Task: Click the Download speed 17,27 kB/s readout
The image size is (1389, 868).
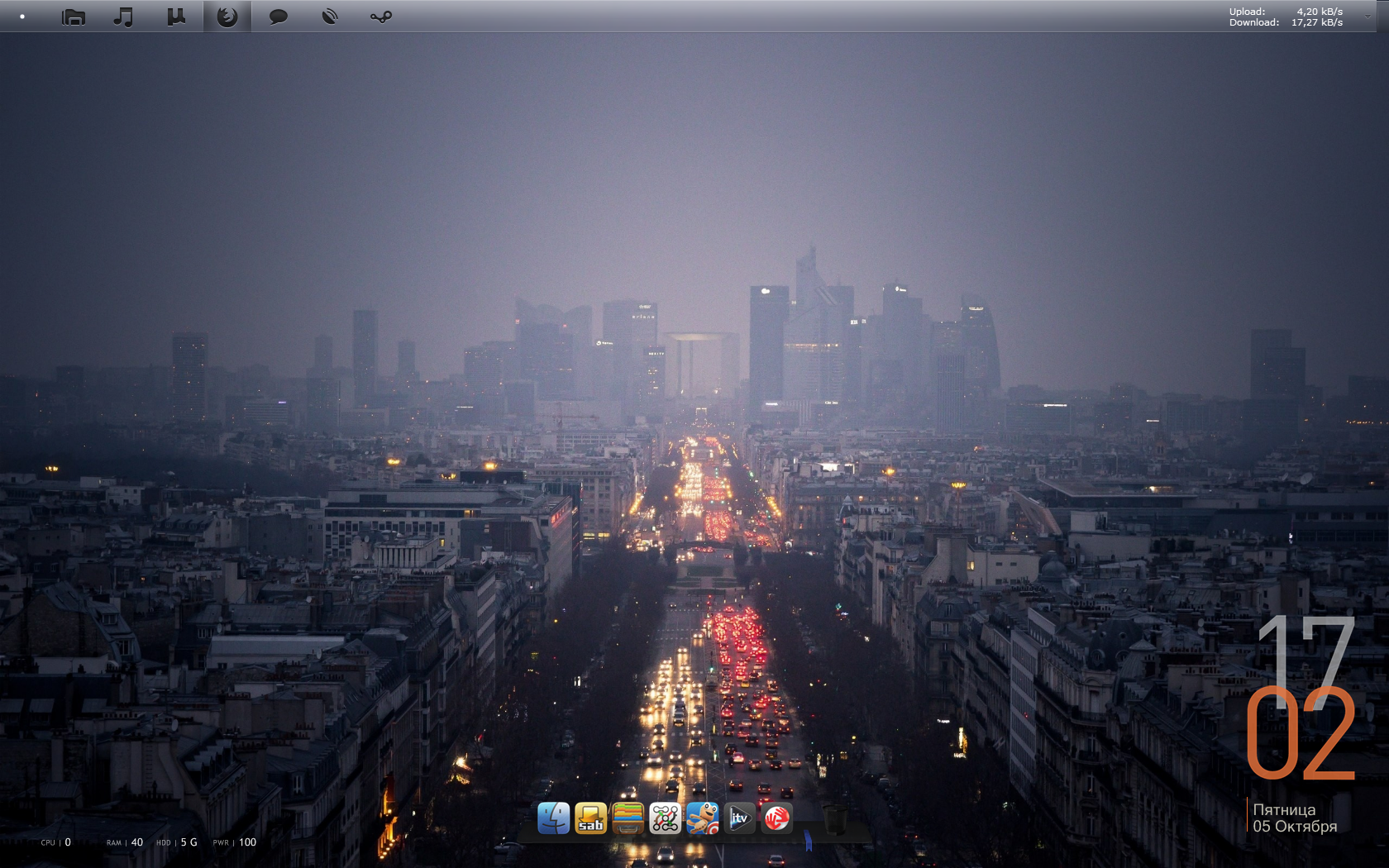Action: pos(1286,22)
